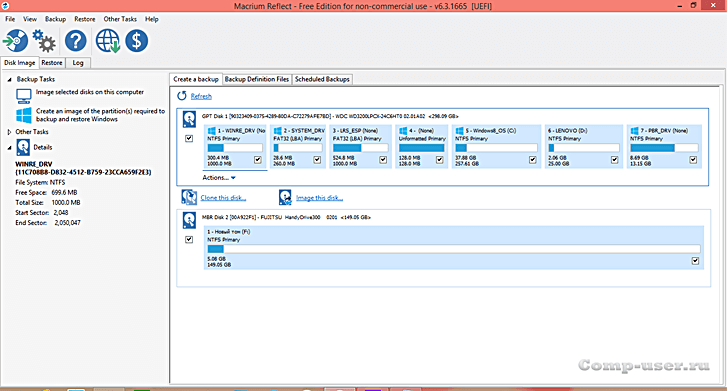
Task: Click the MBR Disk 2 drive icon
Action: click(189, 220)
